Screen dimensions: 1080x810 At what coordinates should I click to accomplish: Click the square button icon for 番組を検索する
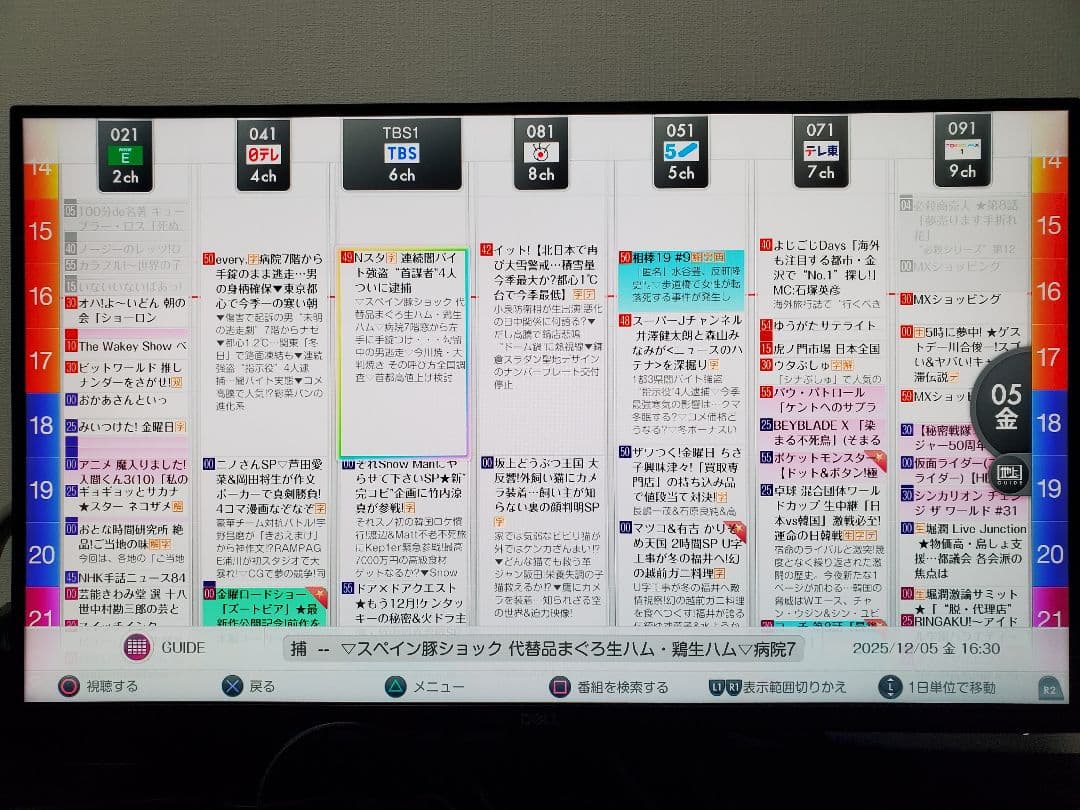tap(559, 687)
